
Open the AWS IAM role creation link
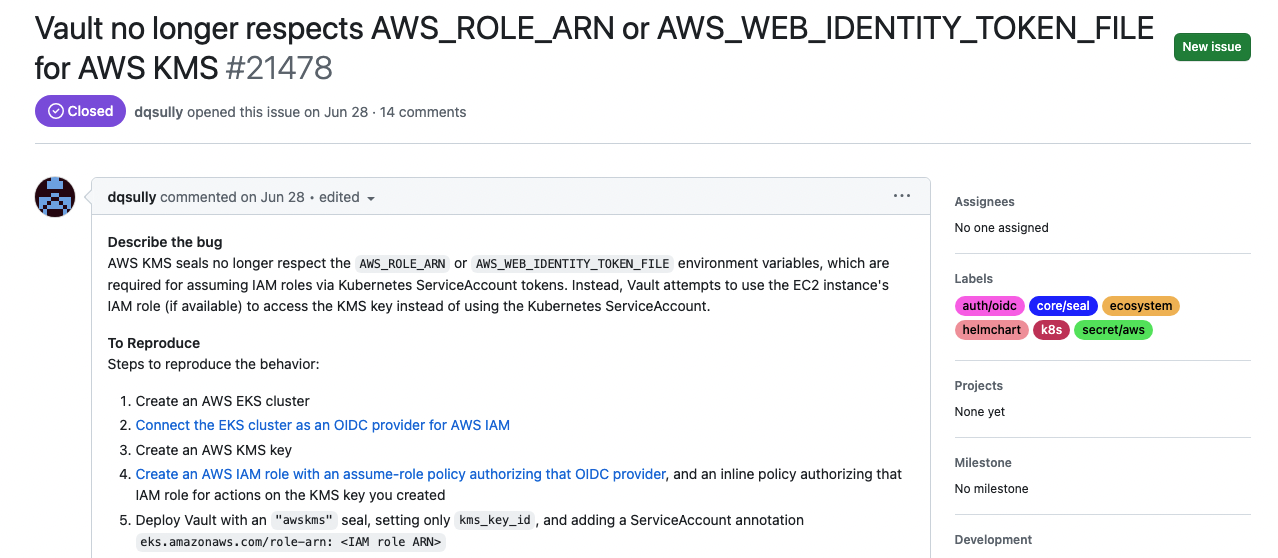[400, 474]
